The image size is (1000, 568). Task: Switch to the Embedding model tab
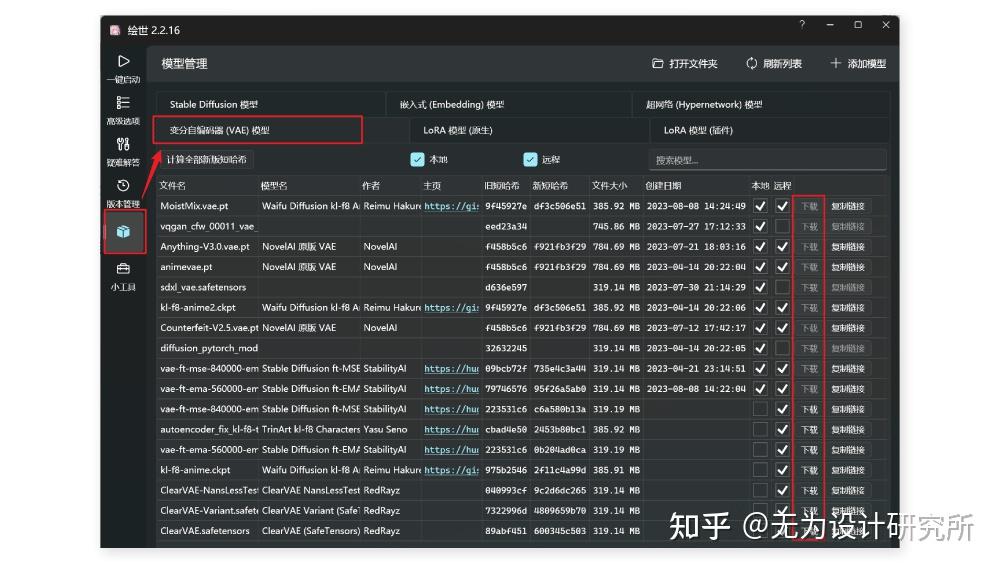(x=509, y=105)
